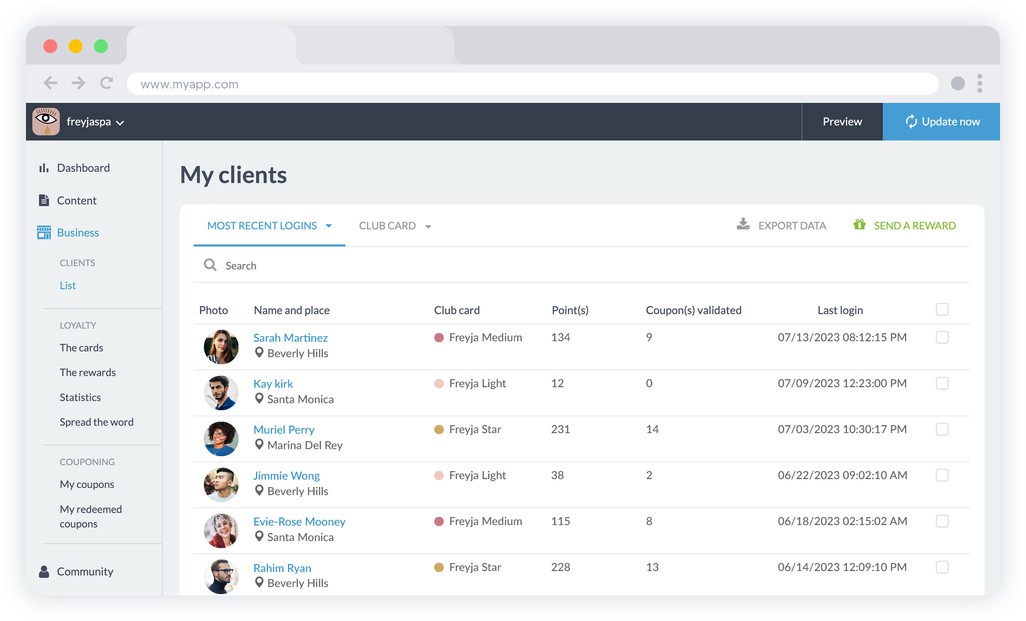Image resolution: width=1026 pixels, height=621 pixels.
Task: Go to My coupons in sidebar
Action: click(87, 485)
